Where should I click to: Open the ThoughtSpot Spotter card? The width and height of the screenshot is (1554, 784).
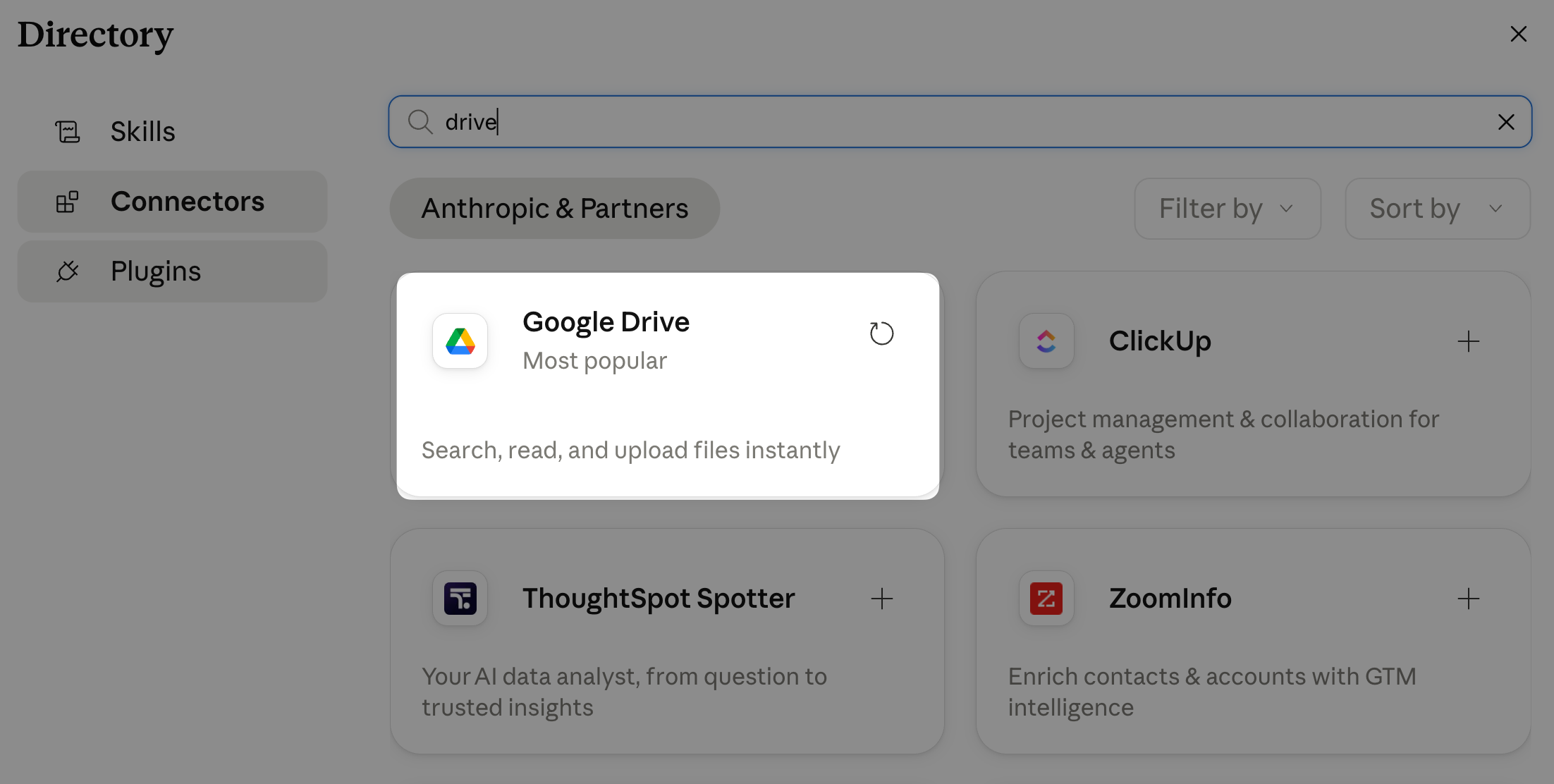(667, 642)
